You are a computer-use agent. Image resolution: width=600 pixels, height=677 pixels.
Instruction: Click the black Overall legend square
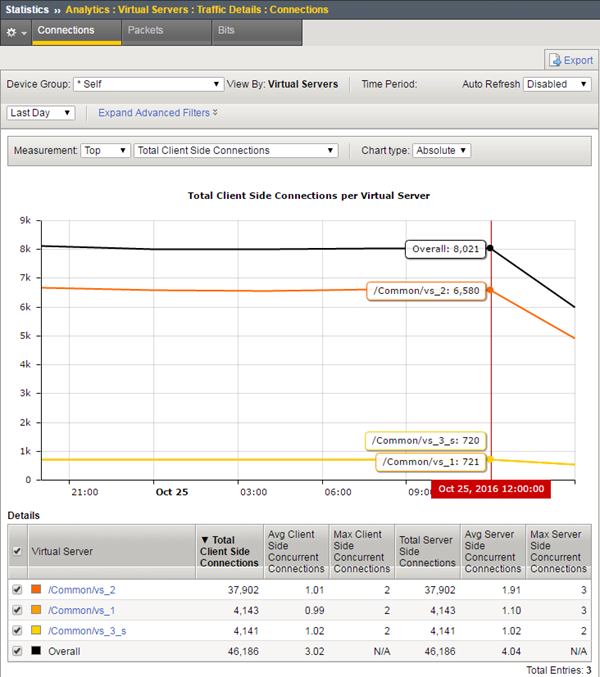click(37, 650)
